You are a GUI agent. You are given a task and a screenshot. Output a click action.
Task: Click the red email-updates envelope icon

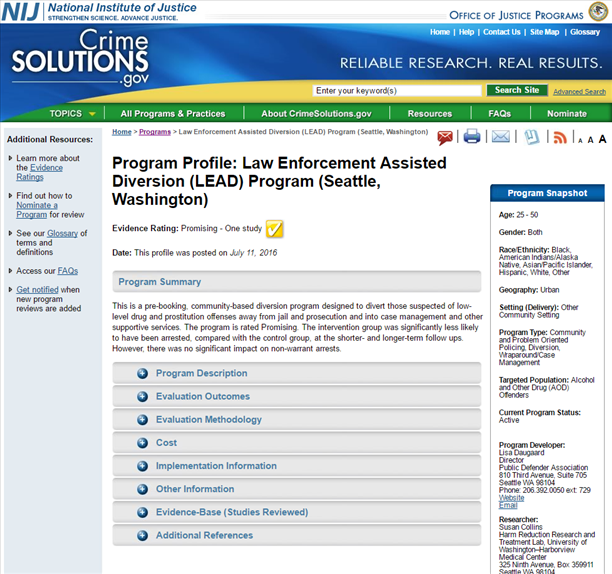click(445, 138)
